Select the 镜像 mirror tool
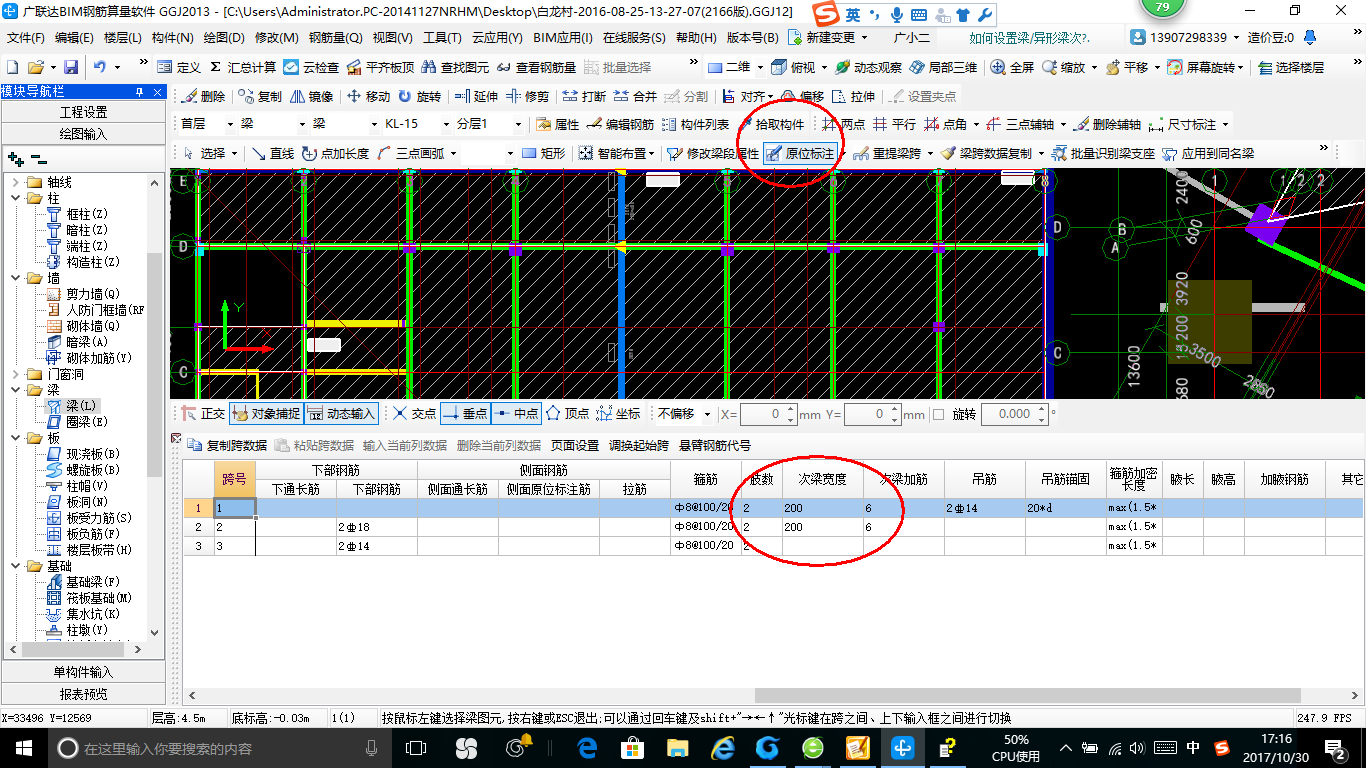This screenshot has width=1366, height=768. (x=311, y=96)
